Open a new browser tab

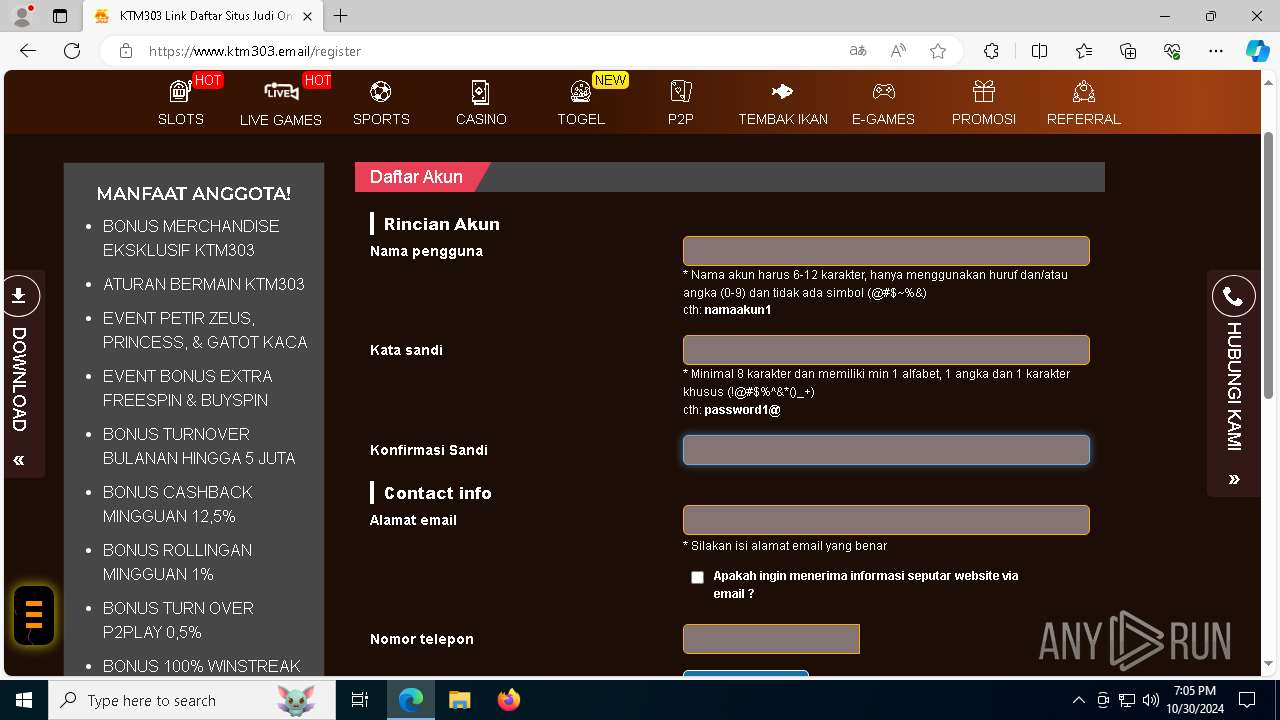point(341,16)
